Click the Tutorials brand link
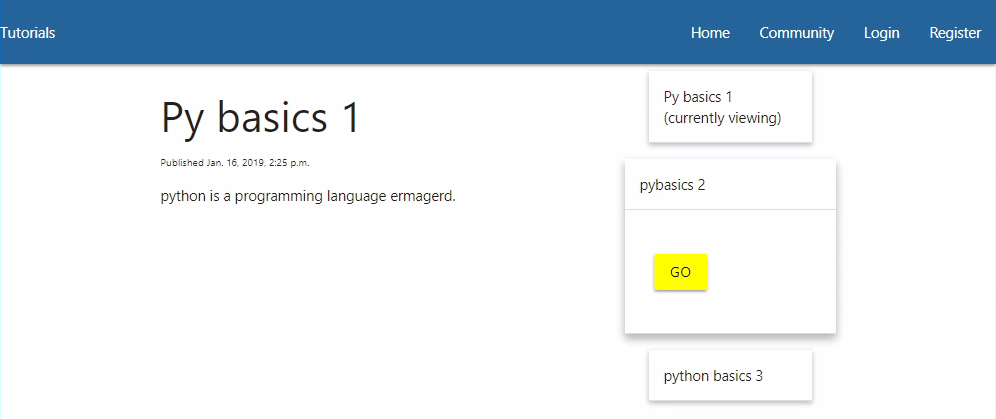Screen dimensions: 996x419 click(x=28, y=33)
